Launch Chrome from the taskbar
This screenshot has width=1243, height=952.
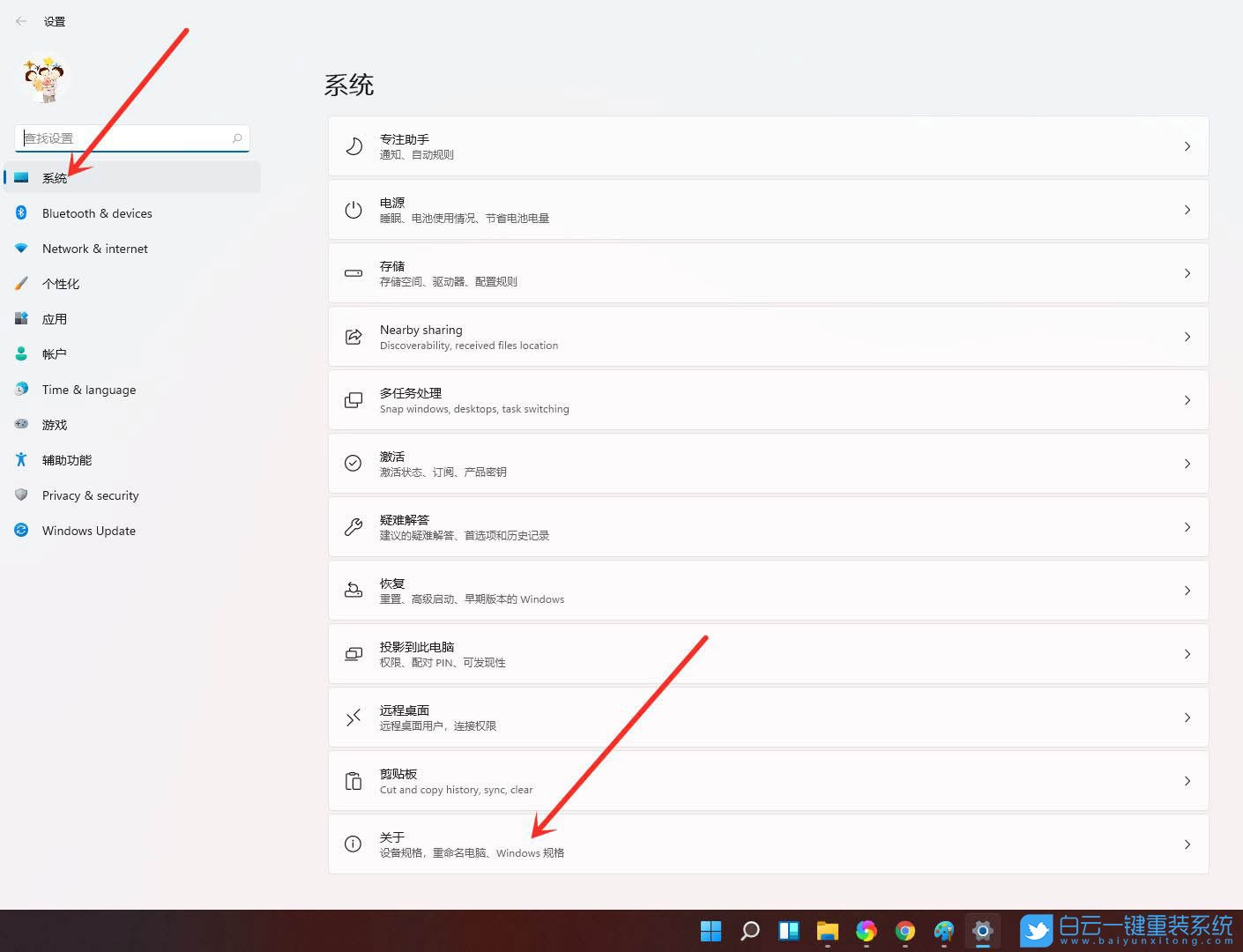[x=904, y=930]
